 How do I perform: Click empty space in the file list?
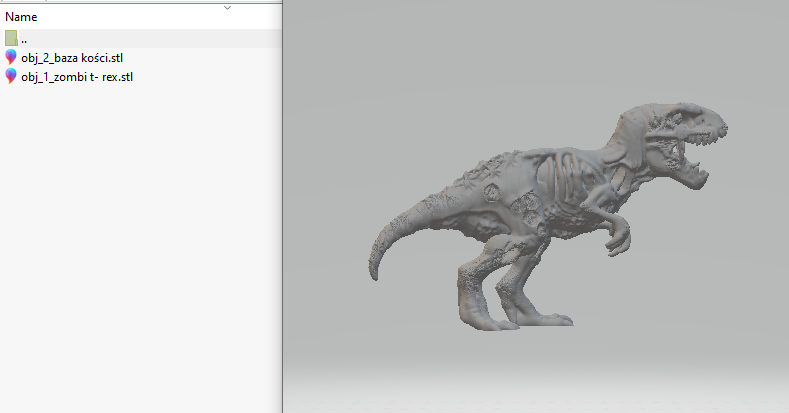(140, 250)
